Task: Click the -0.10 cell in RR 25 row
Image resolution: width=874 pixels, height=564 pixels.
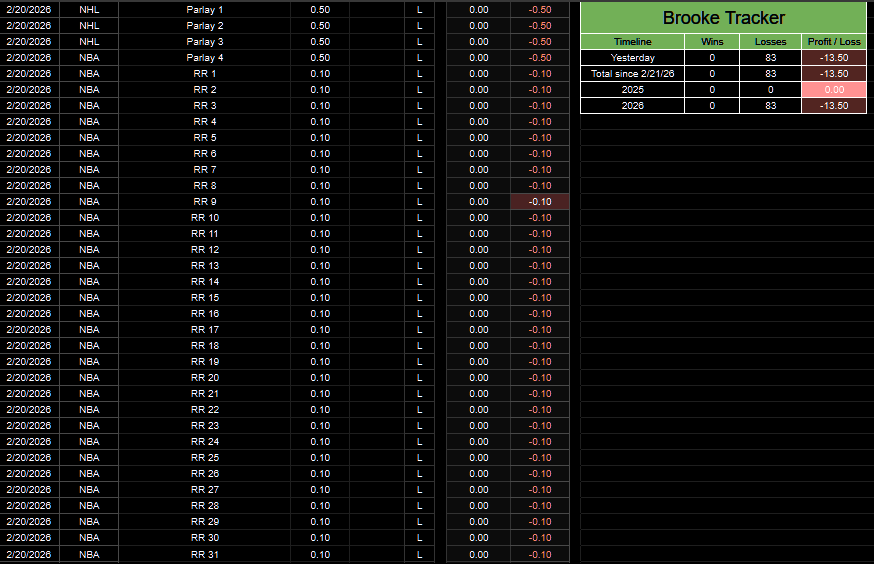Action: [540, 458]
